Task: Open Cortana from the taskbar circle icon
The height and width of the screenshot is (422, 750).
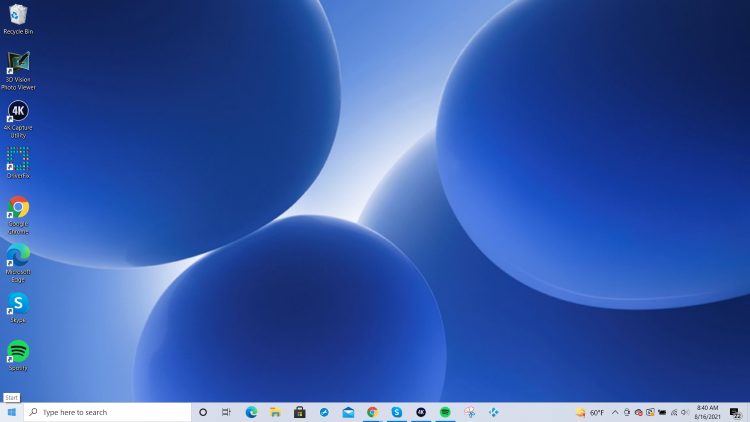Action: click(203, 412)
